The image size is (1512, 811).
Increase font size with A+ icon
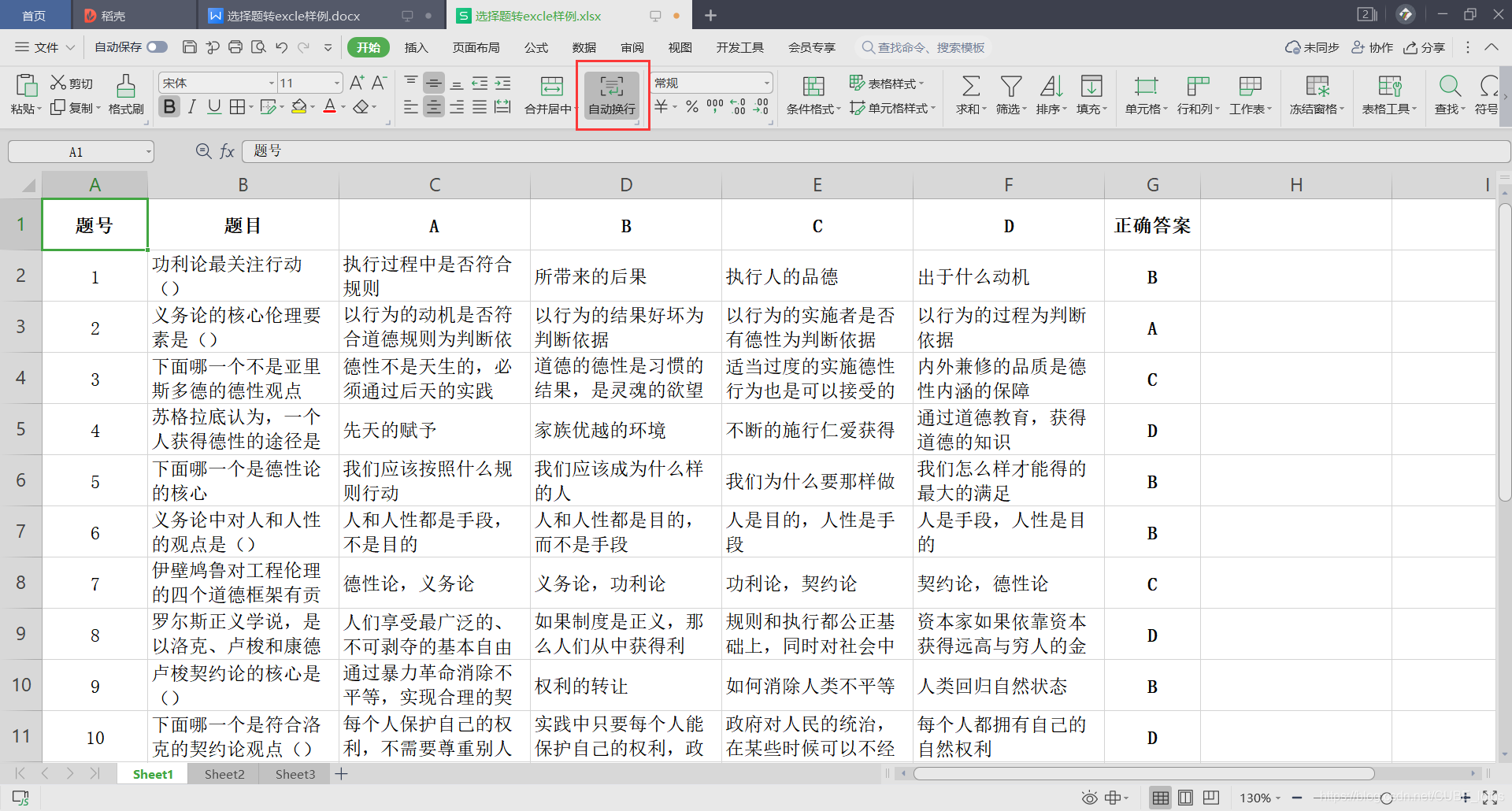click(357, 83)
